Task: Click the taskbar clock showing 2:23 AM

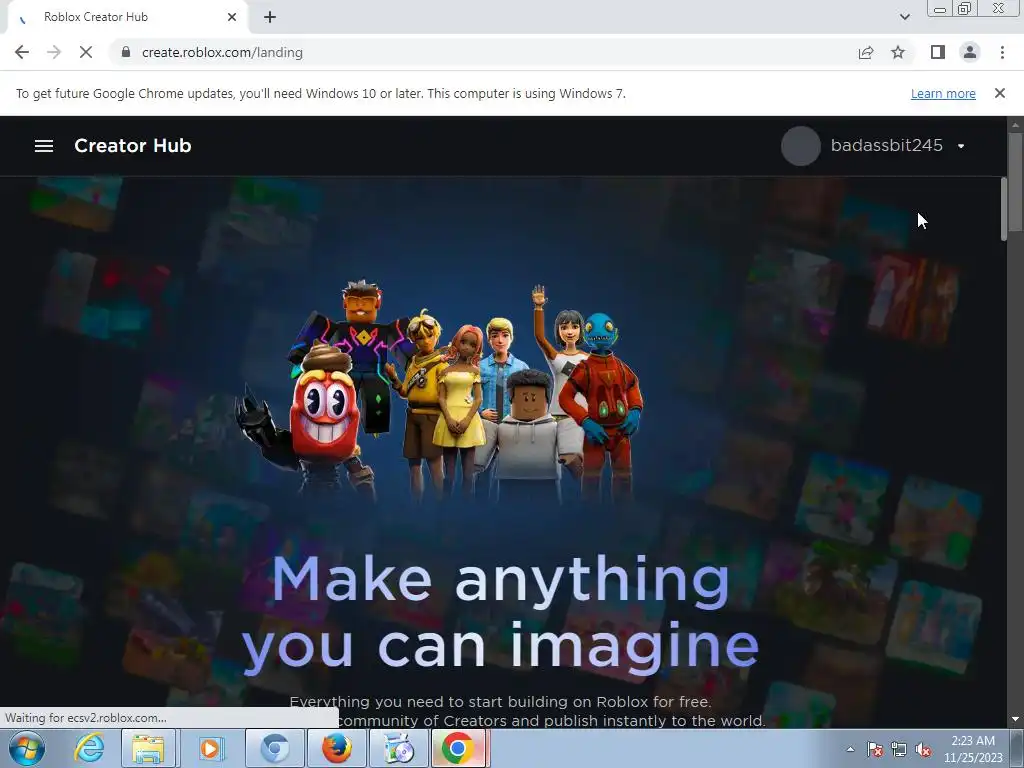Action: (972, 749)
